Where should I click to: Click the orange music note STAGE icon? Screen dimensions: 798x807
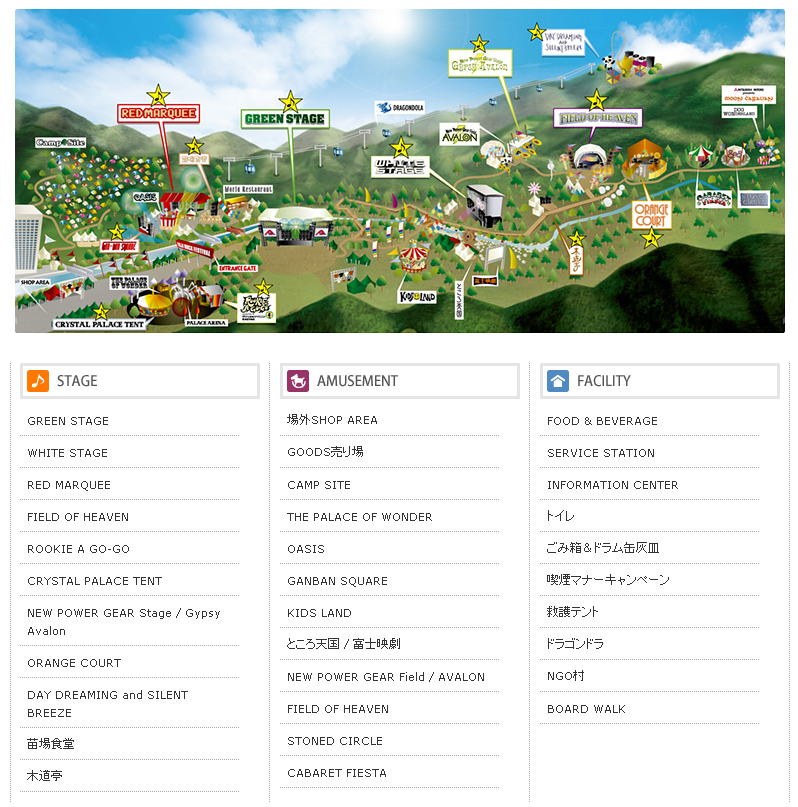(38, 381)
